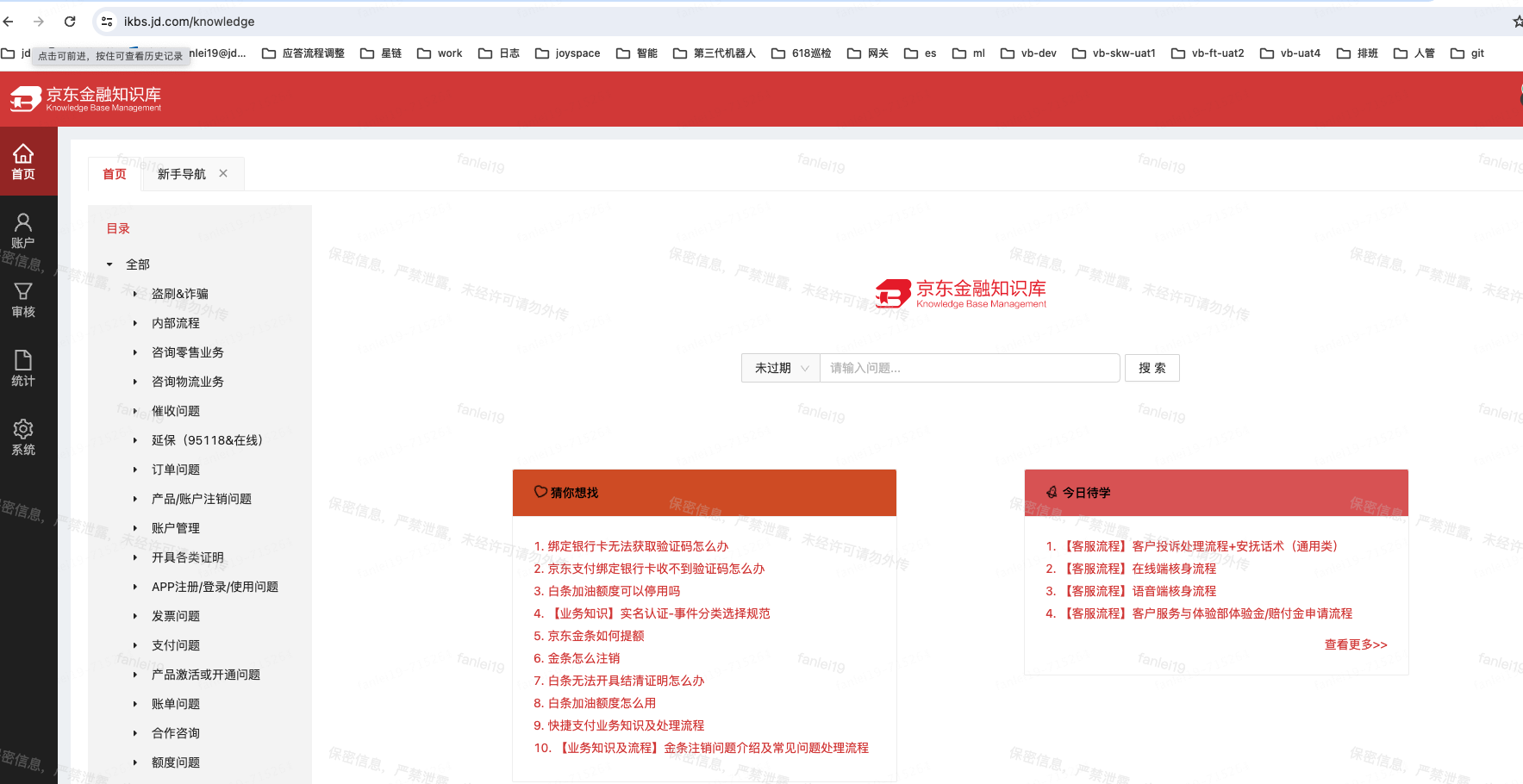Select 额度问题 tree item
The image size is (1523, 784).
pos(176,762)
